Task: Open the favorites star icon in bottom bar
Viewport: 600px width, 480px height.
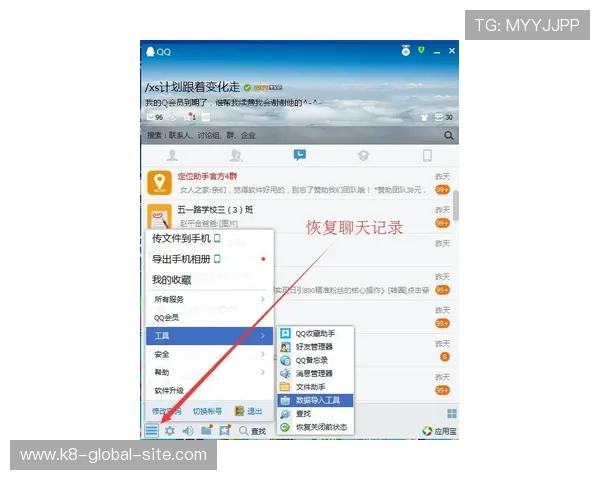Action: (x=225, y=430)
